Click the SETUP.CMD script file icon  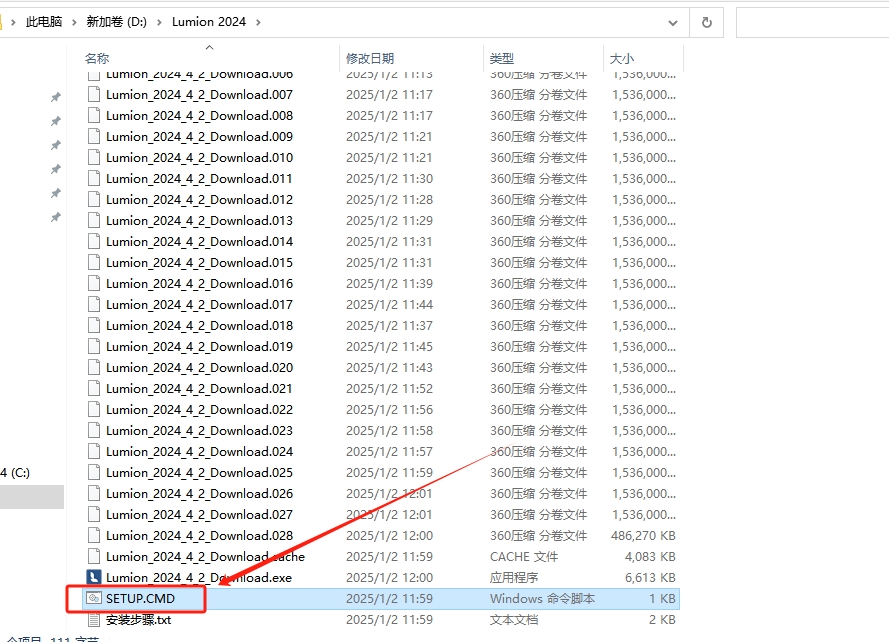coord(94,598)
